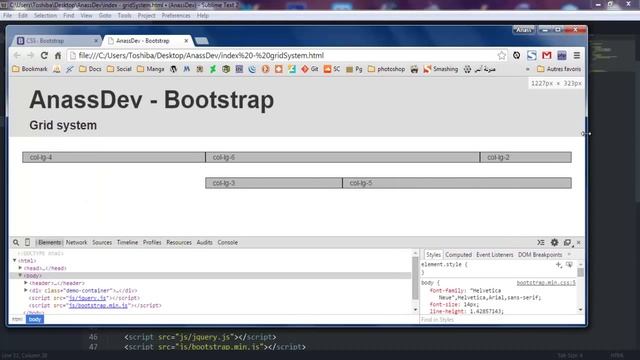Open the Profiles tab
The width and height of the screenshot is (640, 360).
point(152,242)
